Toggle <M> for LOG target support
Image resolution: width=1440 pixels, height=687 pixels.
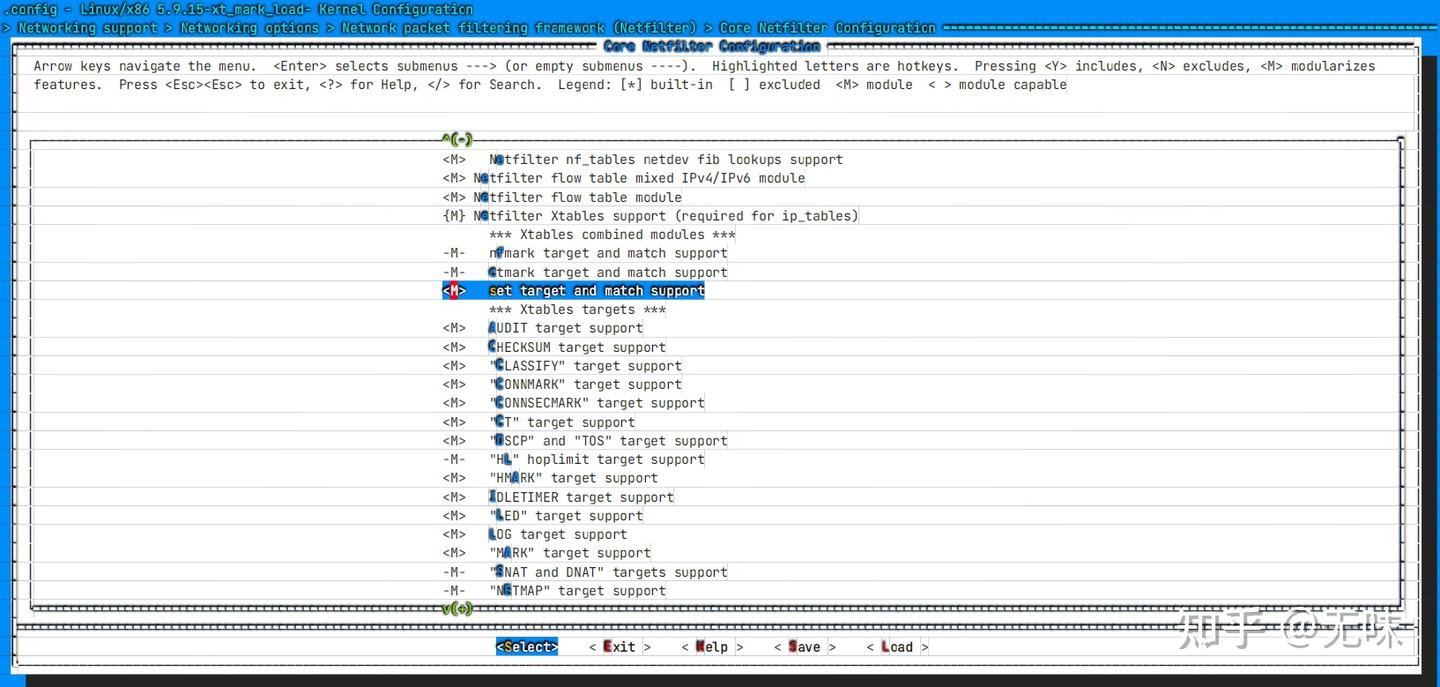tap(454, 535)
